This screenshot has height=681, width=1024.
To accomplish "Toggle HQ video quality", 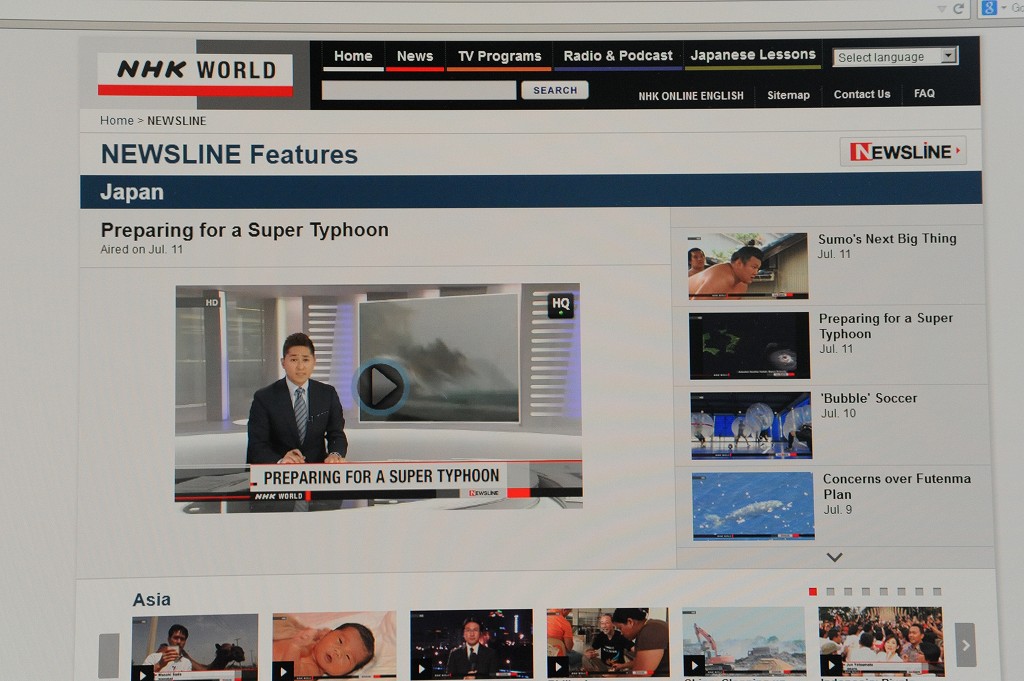I will 560,304.
